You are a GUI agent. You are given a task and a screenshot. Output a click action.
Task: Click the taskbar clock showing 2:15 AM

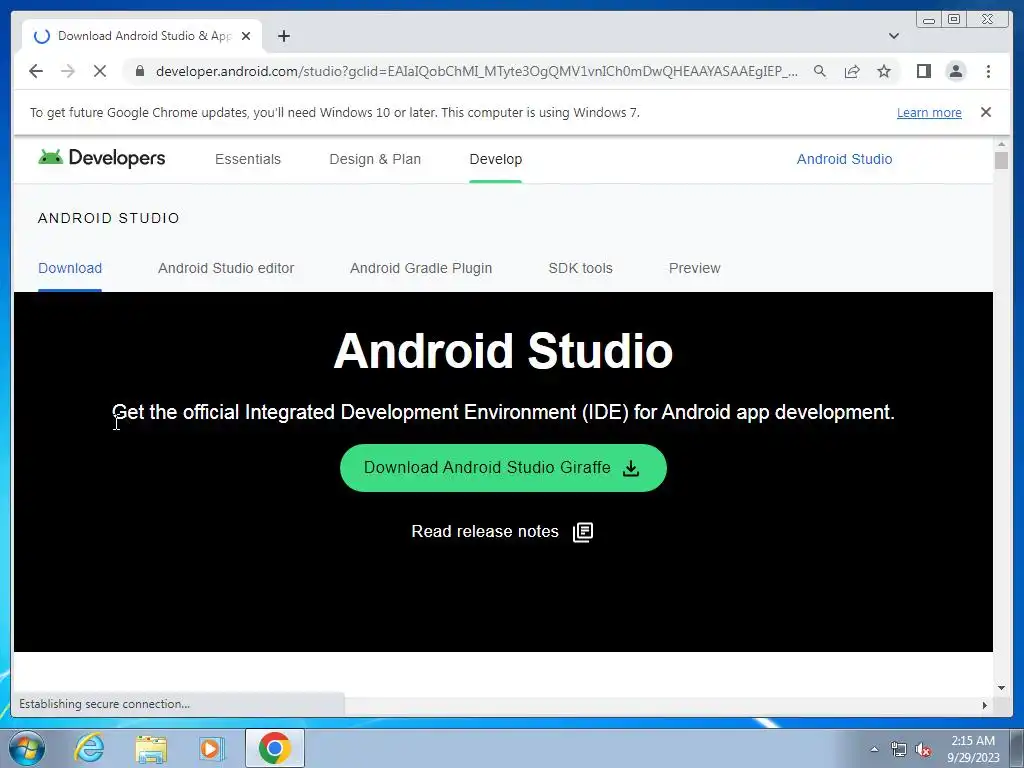tap(973, 749)
